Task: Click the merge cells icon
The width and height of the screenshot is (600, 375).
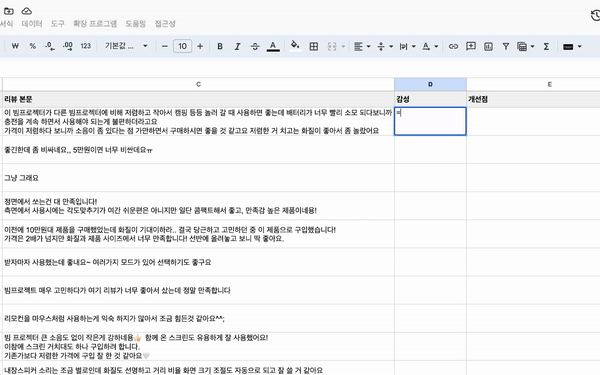Action: point(332,46)
